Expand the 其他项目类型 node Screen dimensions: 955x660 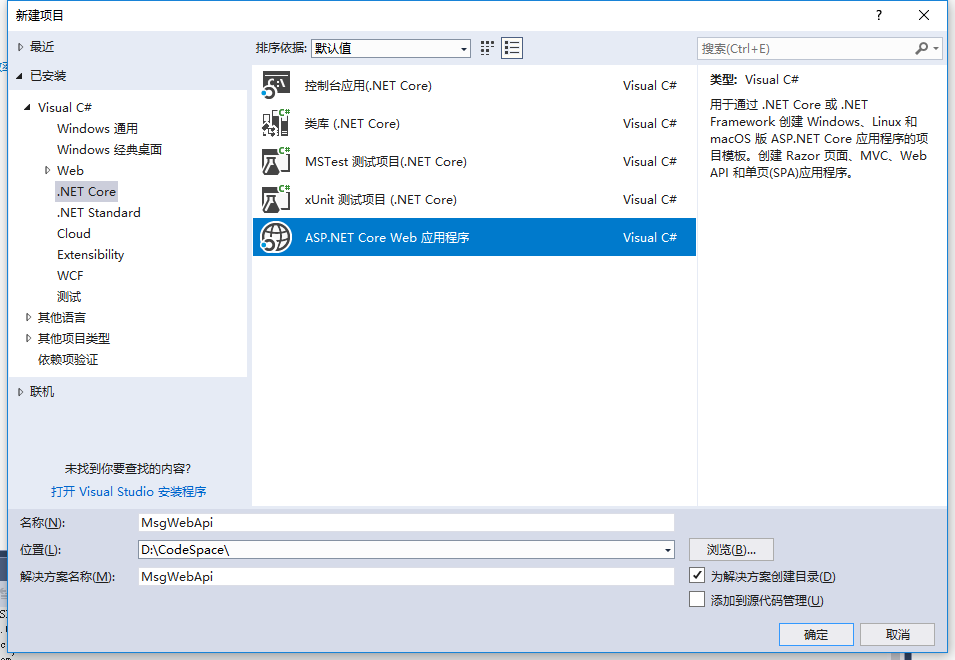[28, 339]
